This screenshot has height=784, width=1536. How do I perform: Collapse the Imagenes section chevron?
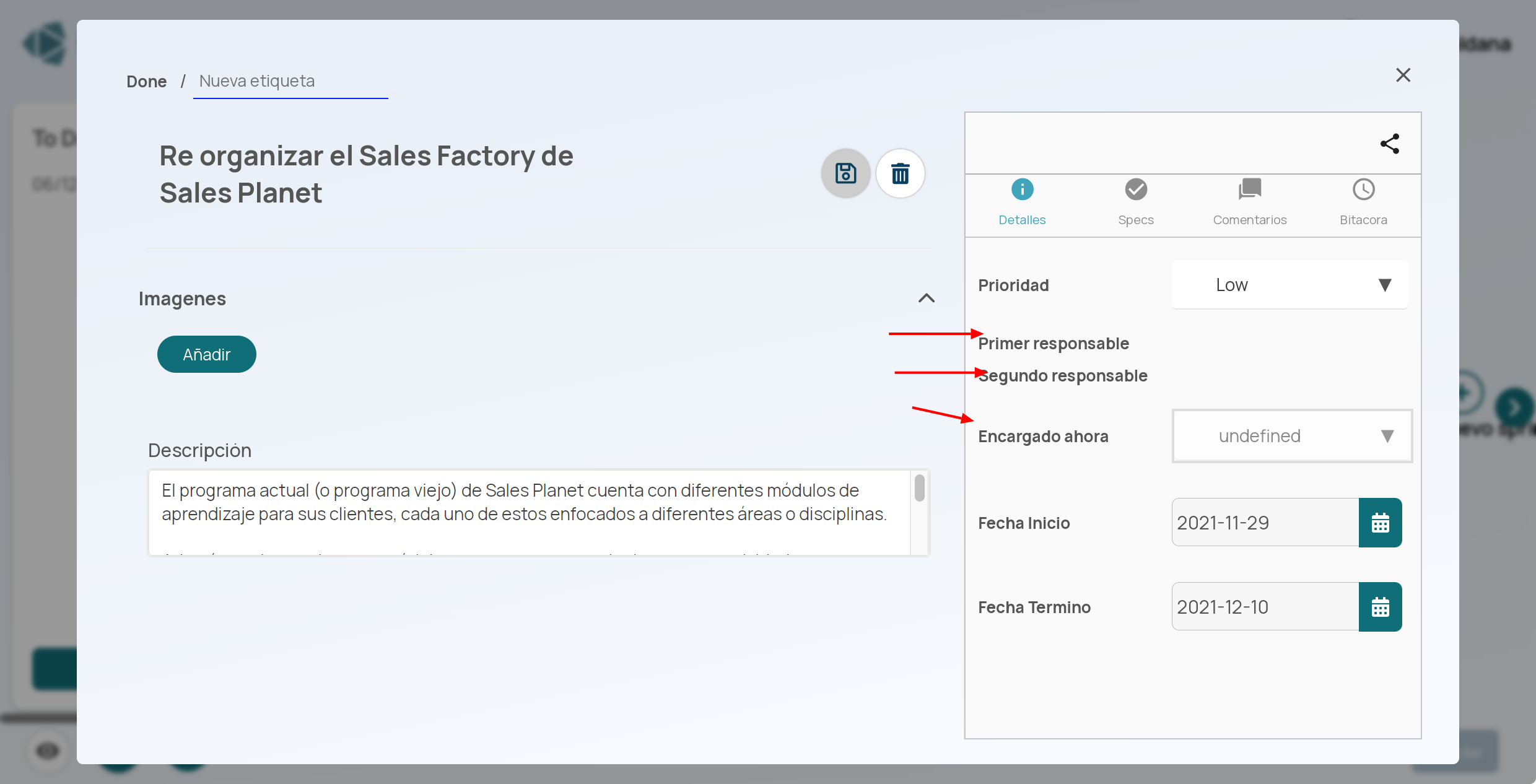926,298
